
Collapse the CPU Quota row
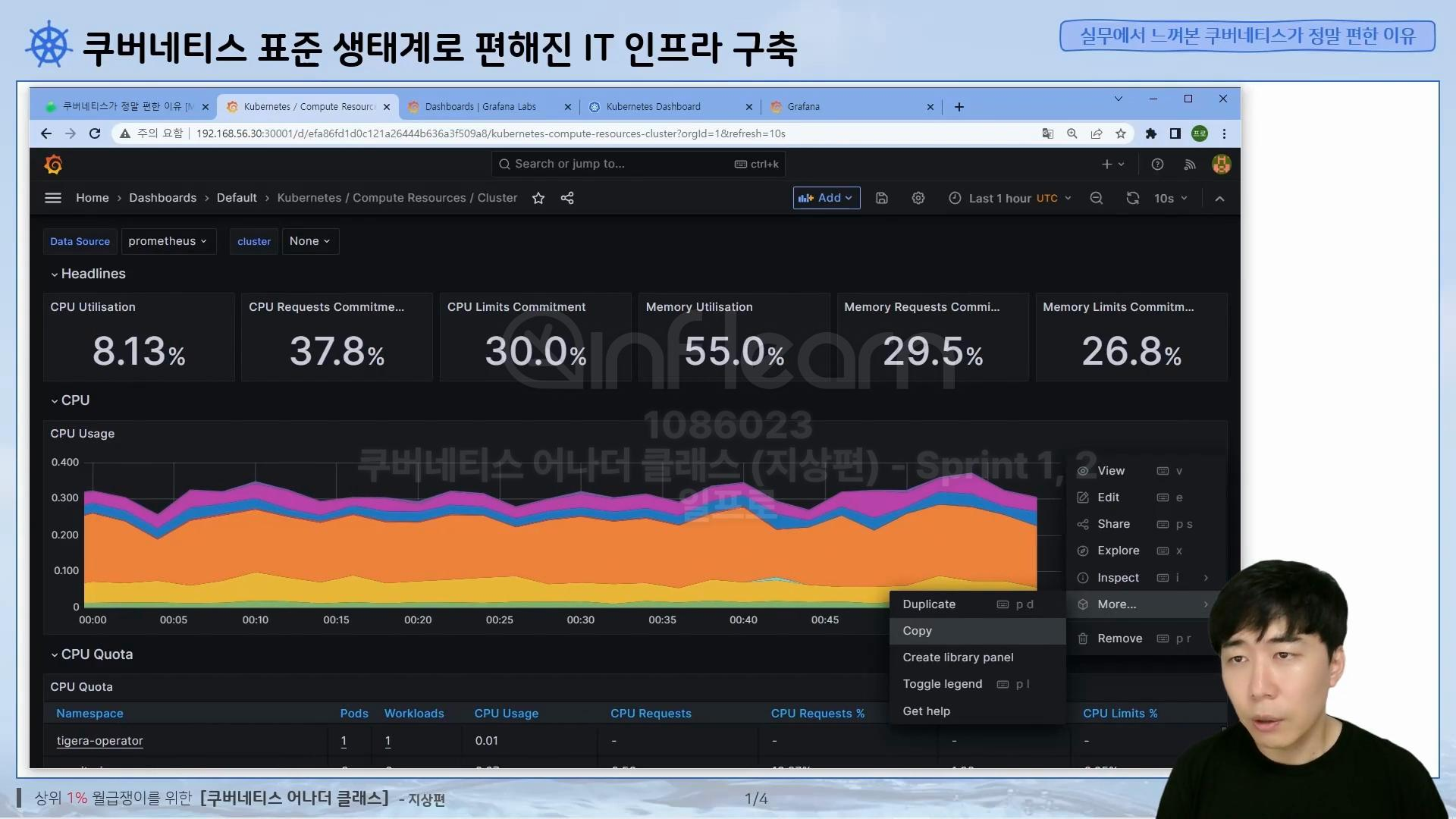pyautogui.click(x=92, y=654)
